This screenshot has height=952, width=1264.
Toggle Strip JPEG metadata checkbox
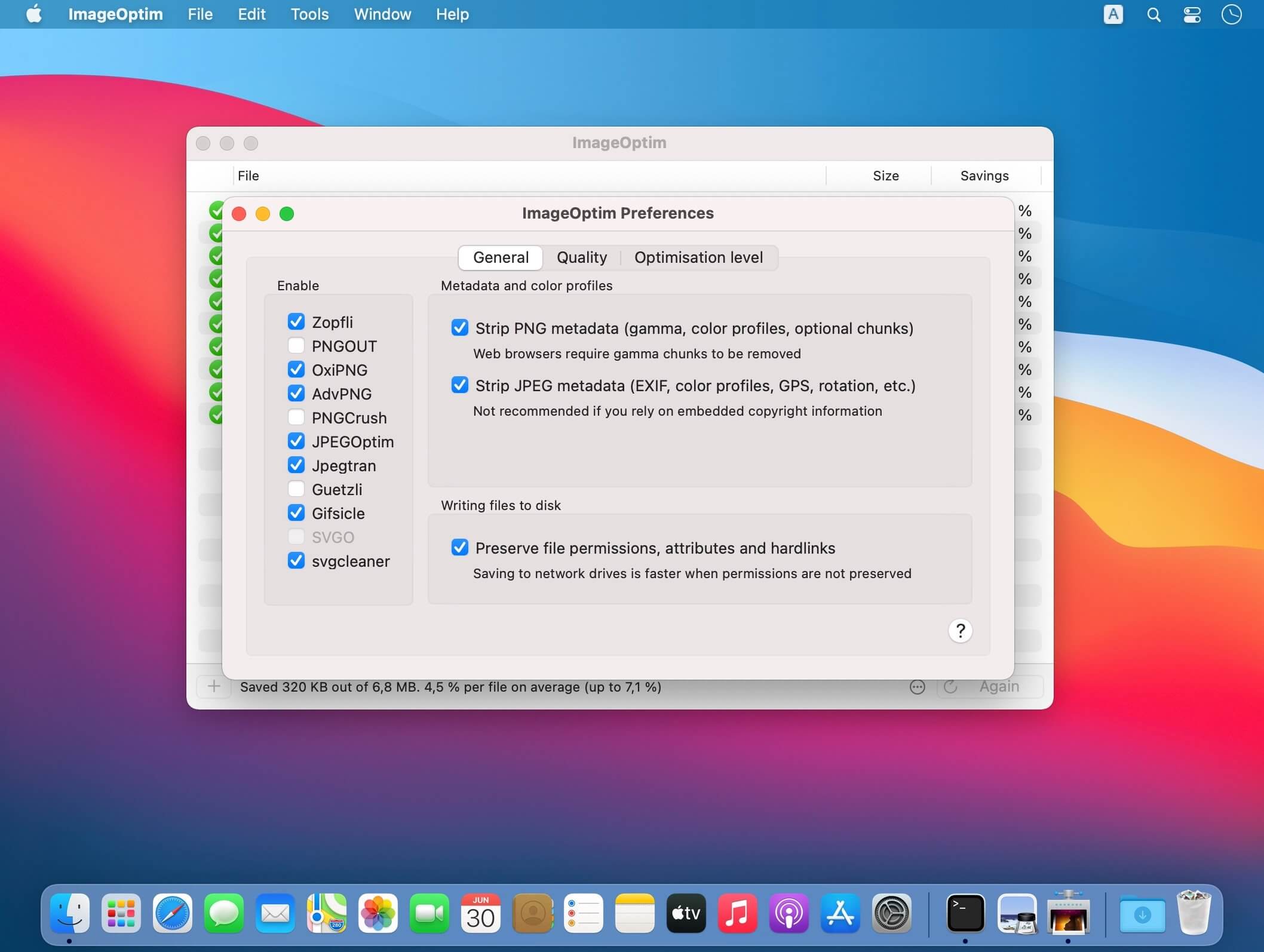pyautogui.click(x=460, y=385)
